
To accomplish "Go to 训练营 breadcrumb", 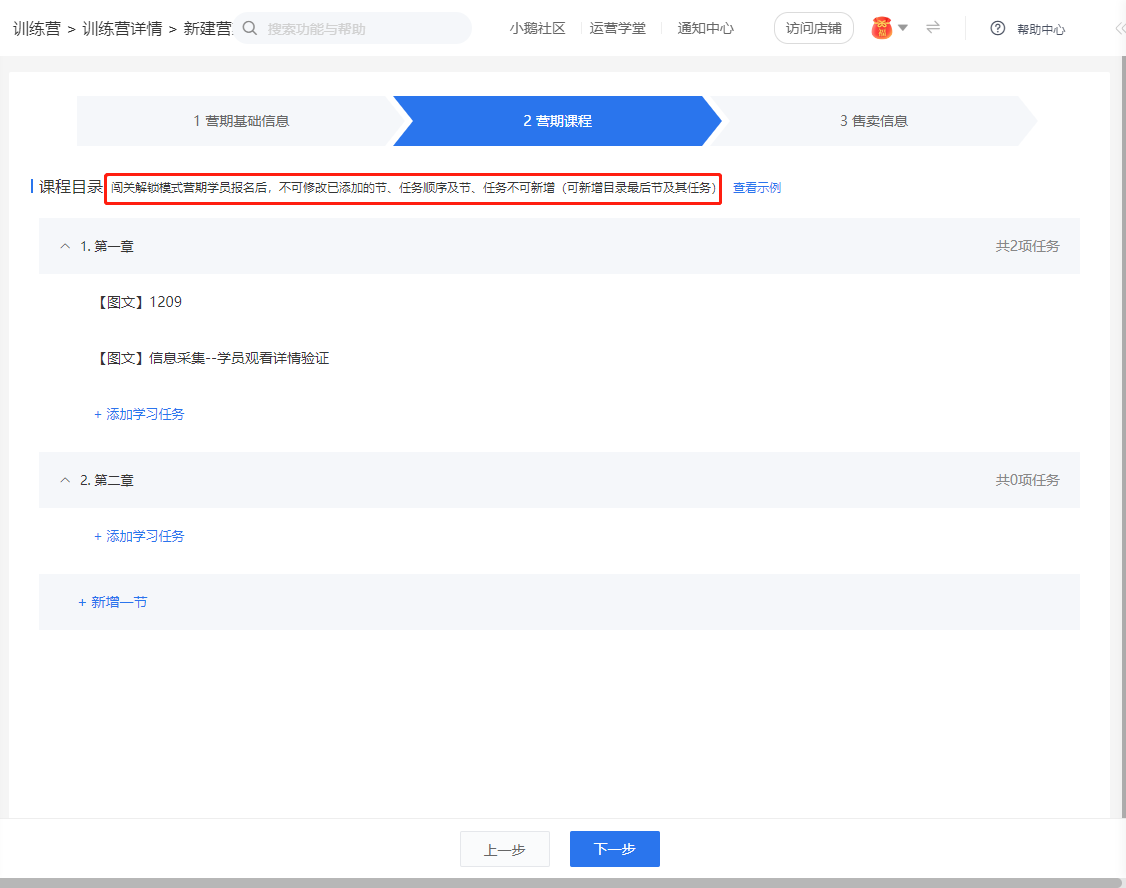I will click(x=37, y=29).
